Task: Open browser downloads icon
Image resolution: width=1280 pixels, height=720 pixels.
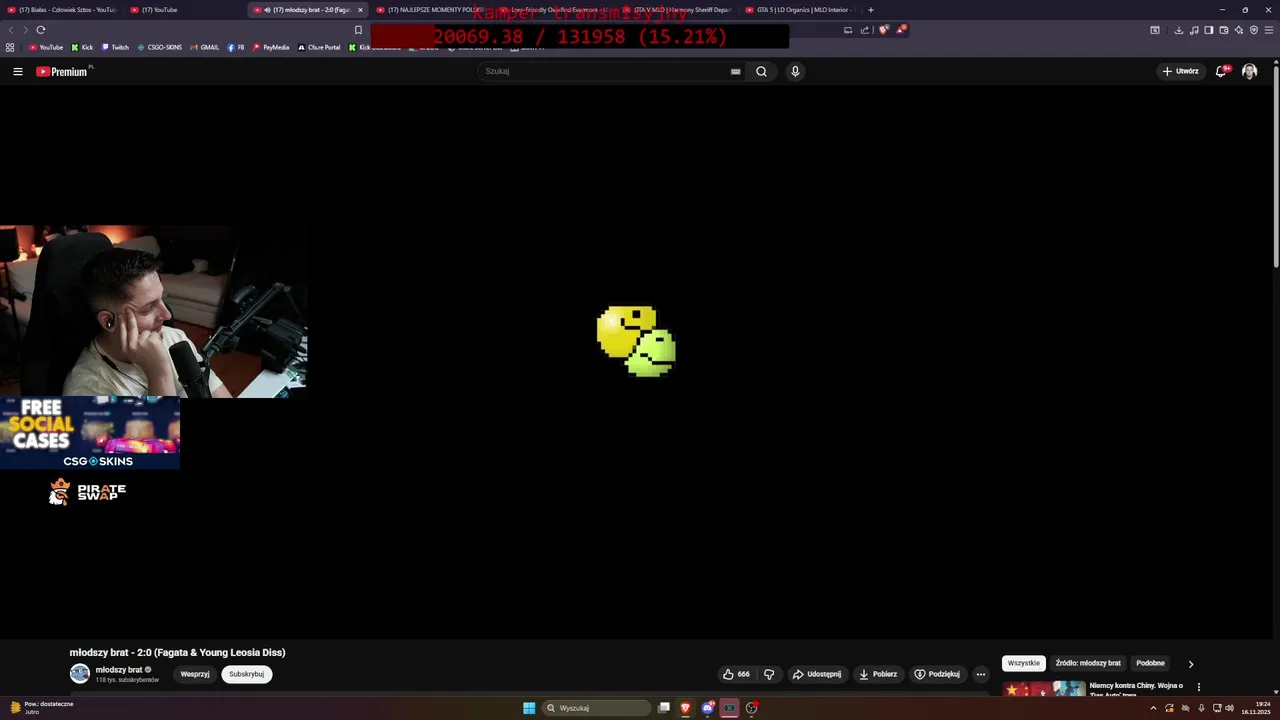Action: (1179, 30)
